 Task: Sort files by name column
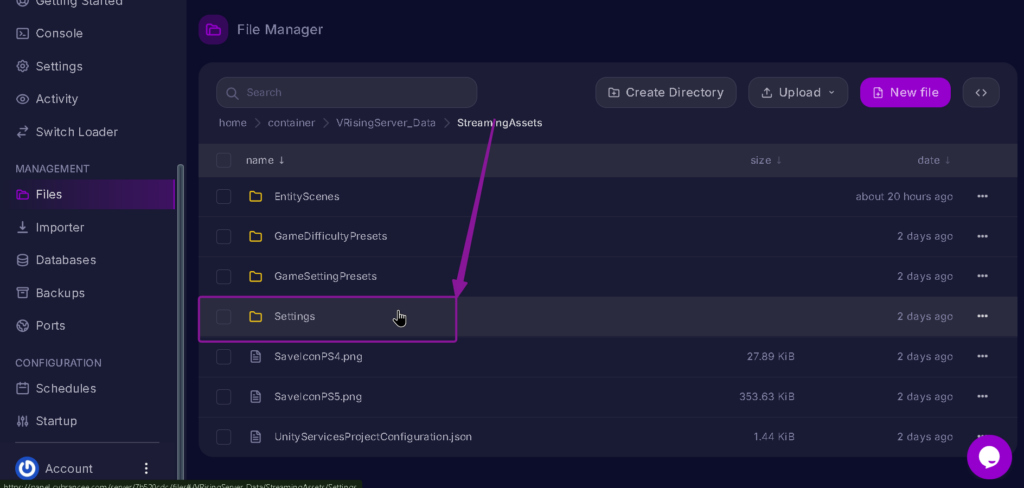point(265,160)
